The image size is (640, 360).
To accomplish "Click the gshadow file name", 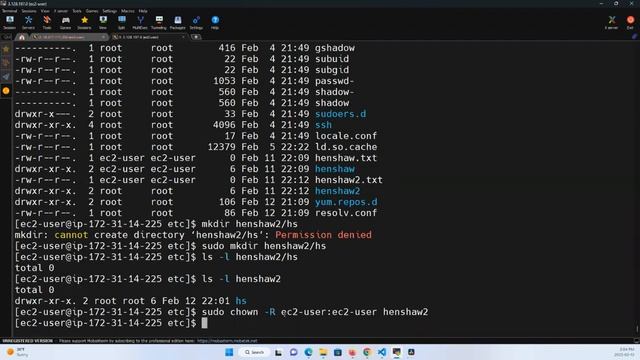I will [335, 48].
